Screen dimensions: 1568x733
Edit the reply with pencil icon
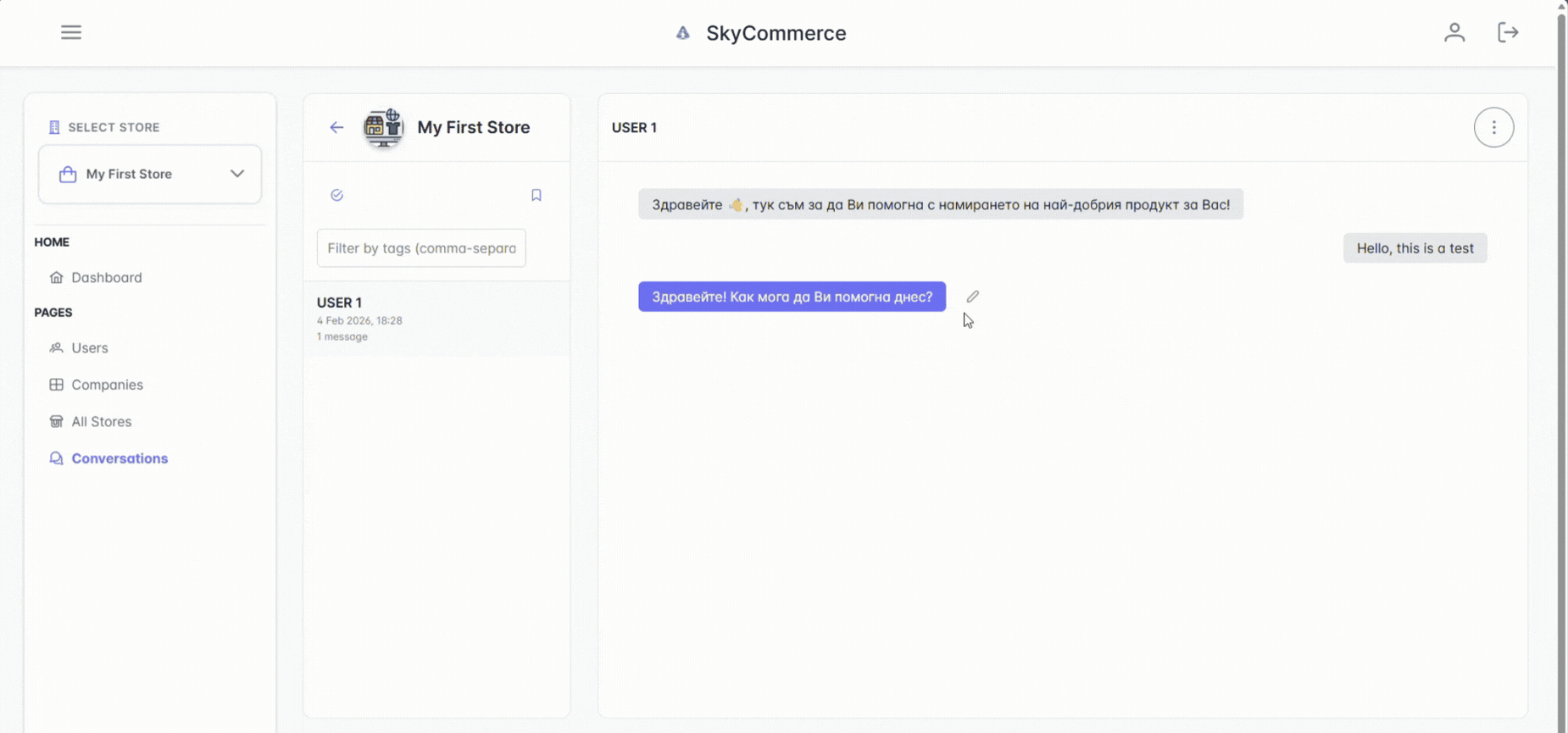click(x=973, y=297)
